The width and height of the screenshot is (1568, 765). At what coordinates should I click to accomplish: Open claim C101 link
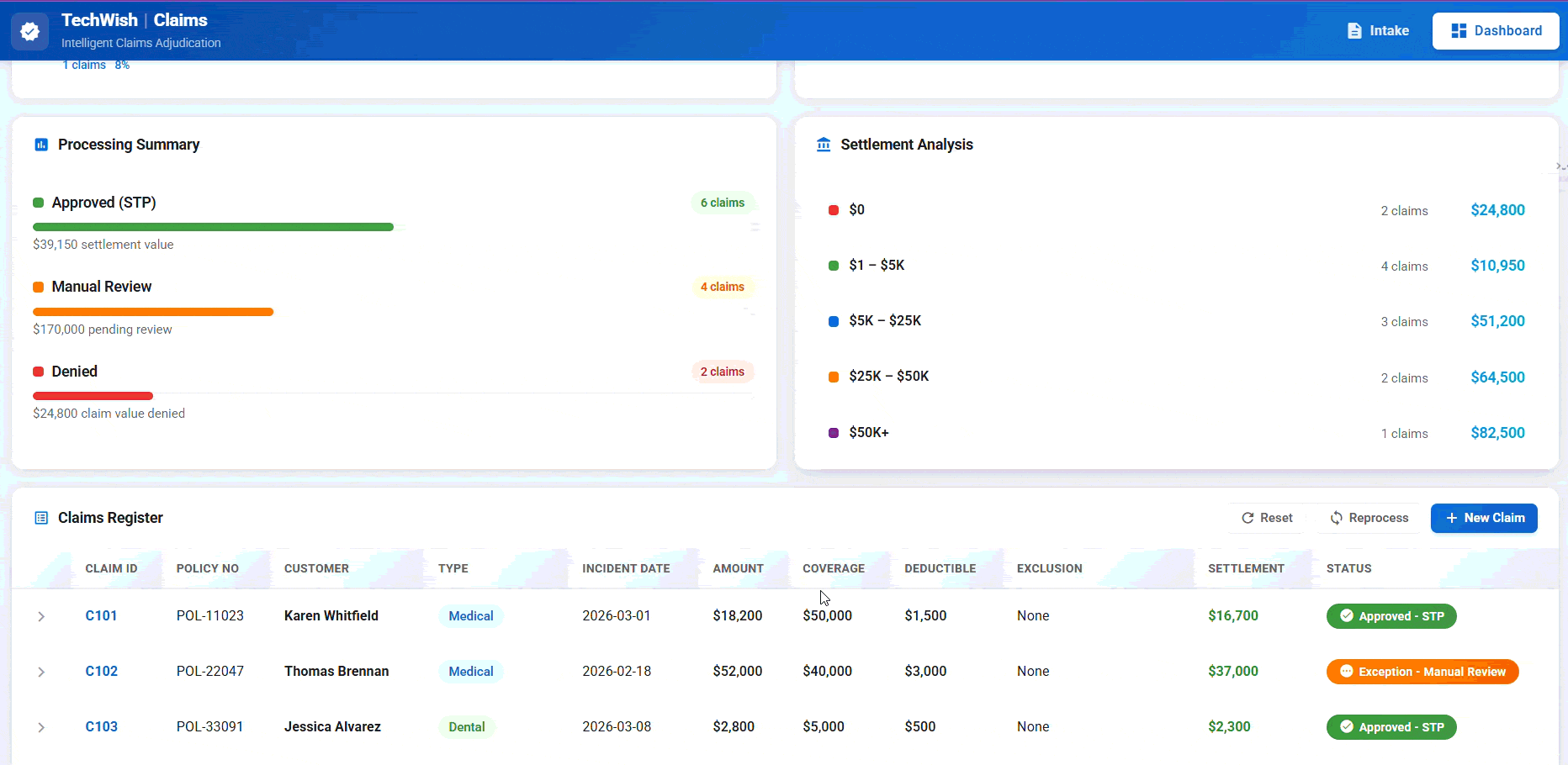[101, 616]
